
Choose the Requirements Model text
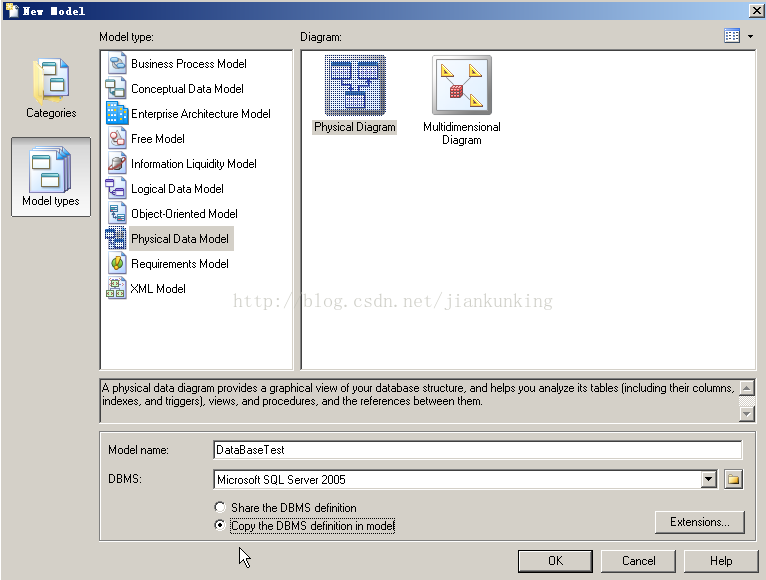[180, 264]
